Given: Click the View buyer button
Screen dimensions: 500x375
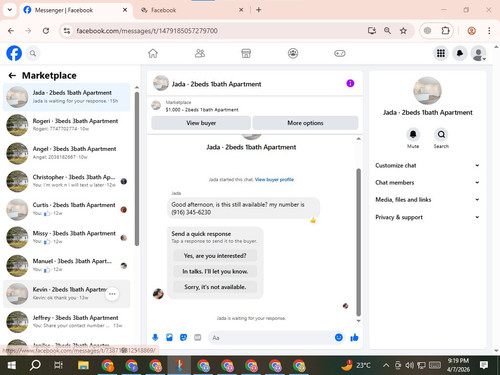Looking at the screenshot, I should [x=201, y=123].
